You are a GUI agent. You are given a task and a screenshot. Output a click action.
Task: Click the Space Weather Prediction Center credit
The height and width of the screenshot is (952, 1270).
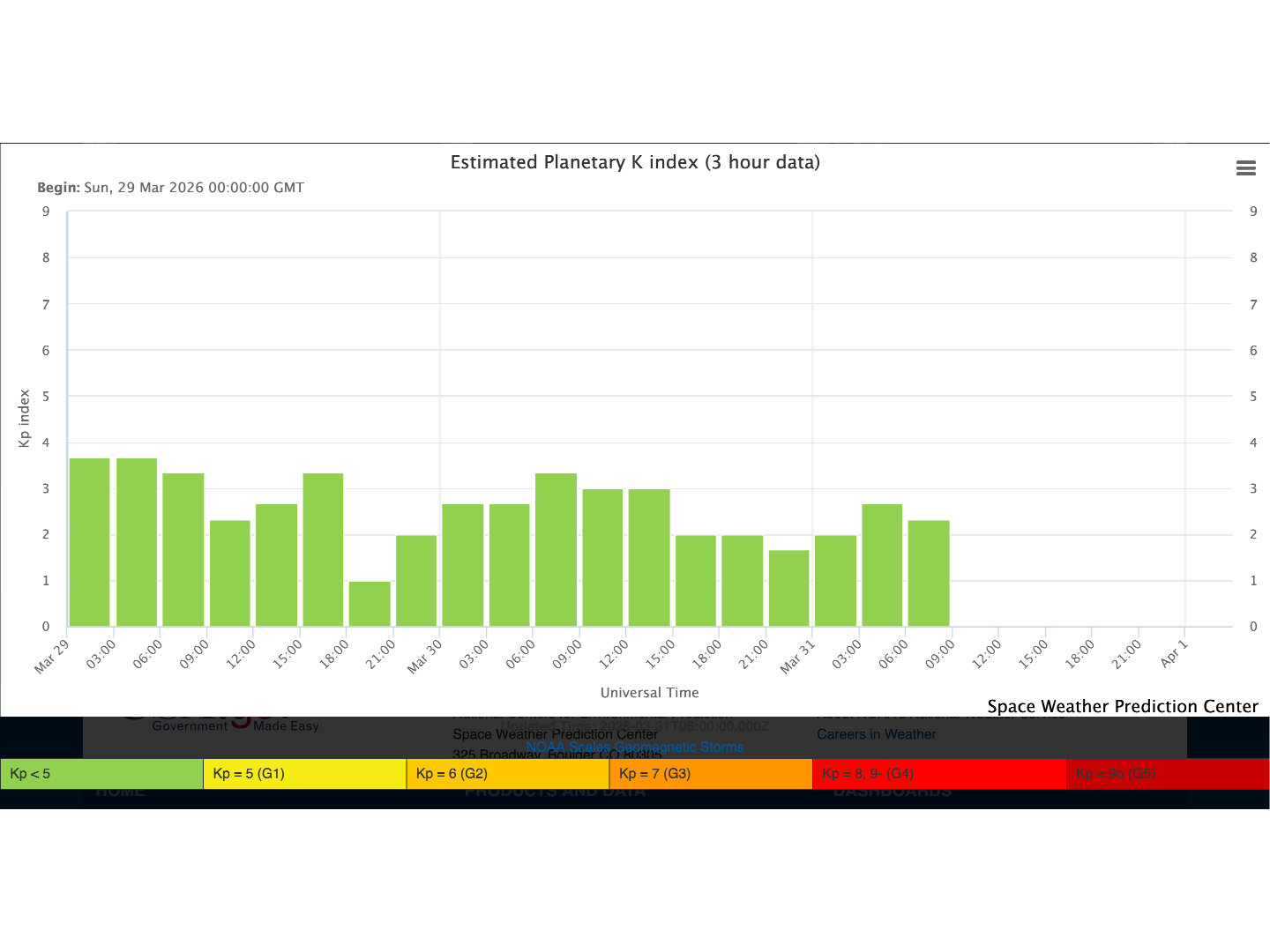[1122, 706]
